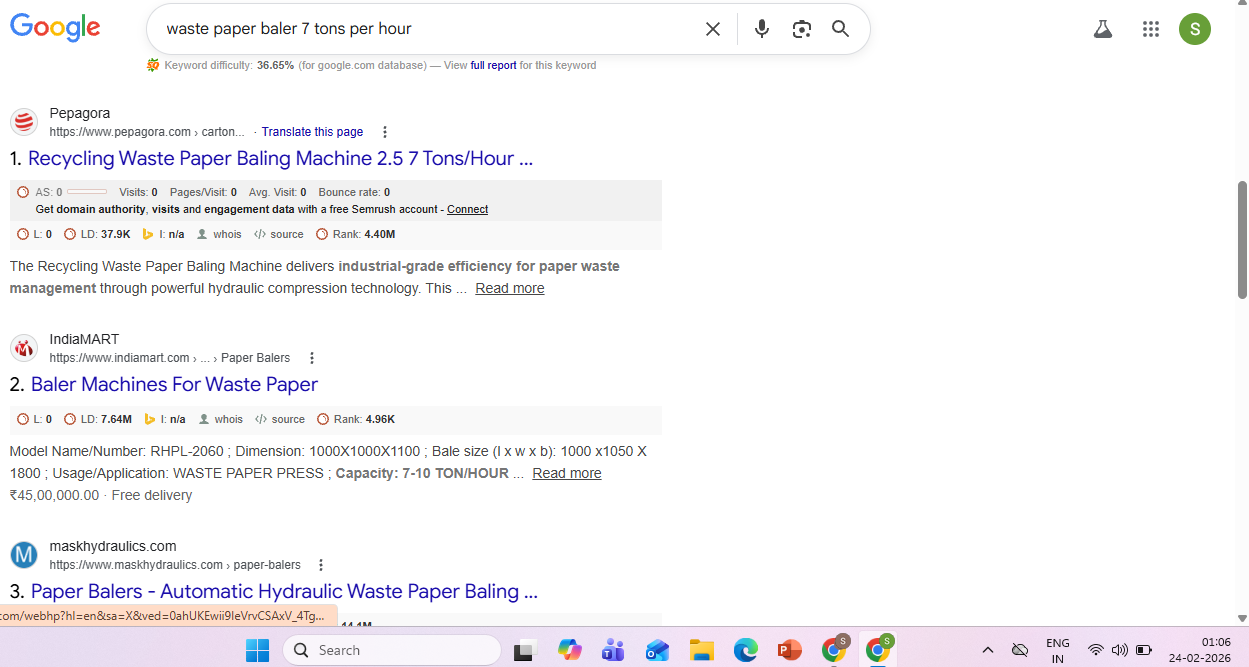
Task: Click the speaker volume tray icon
Action: click(x=1119, y=650)
